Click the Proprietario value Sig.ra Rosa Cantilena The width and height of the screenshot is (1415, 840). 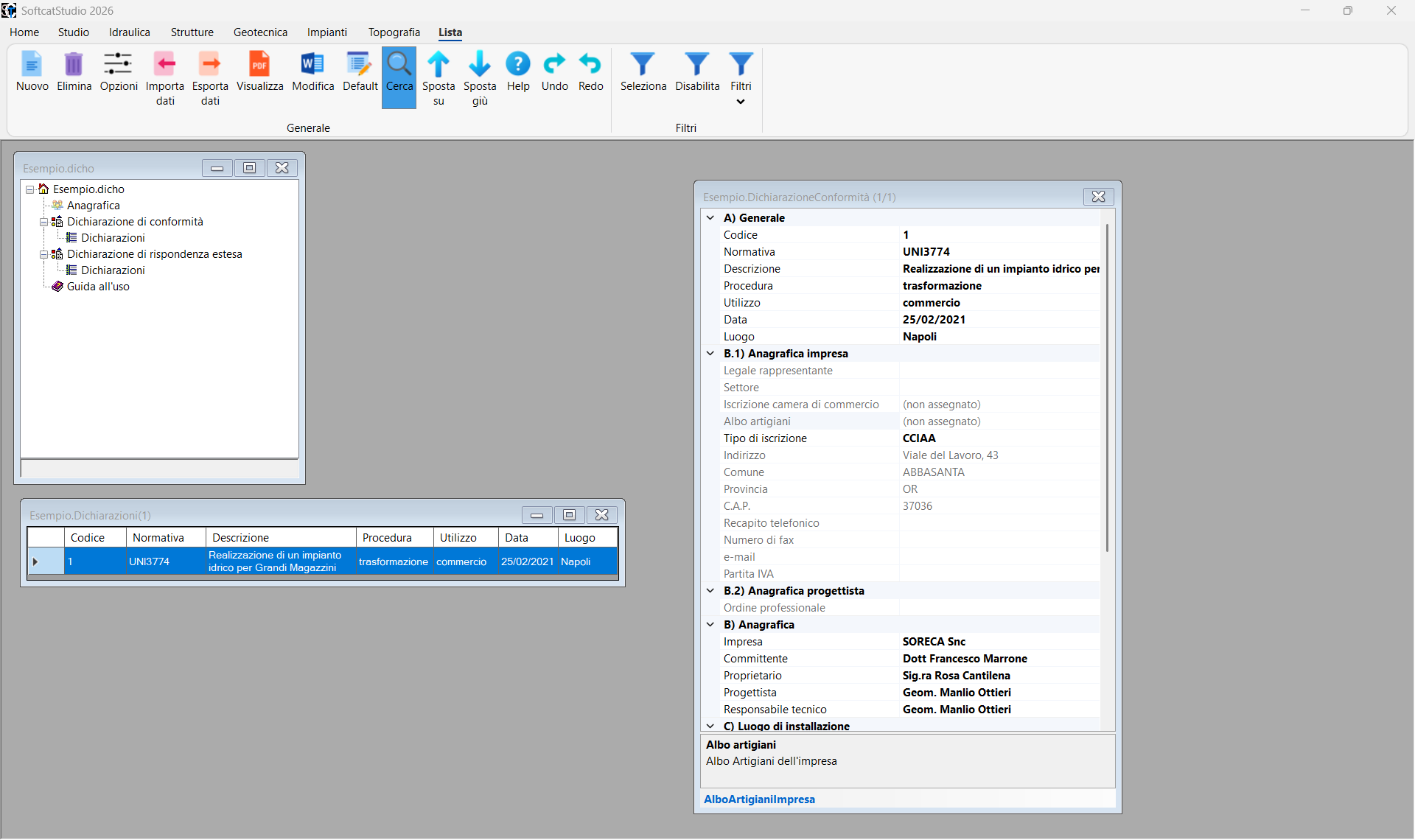point(956,676)
